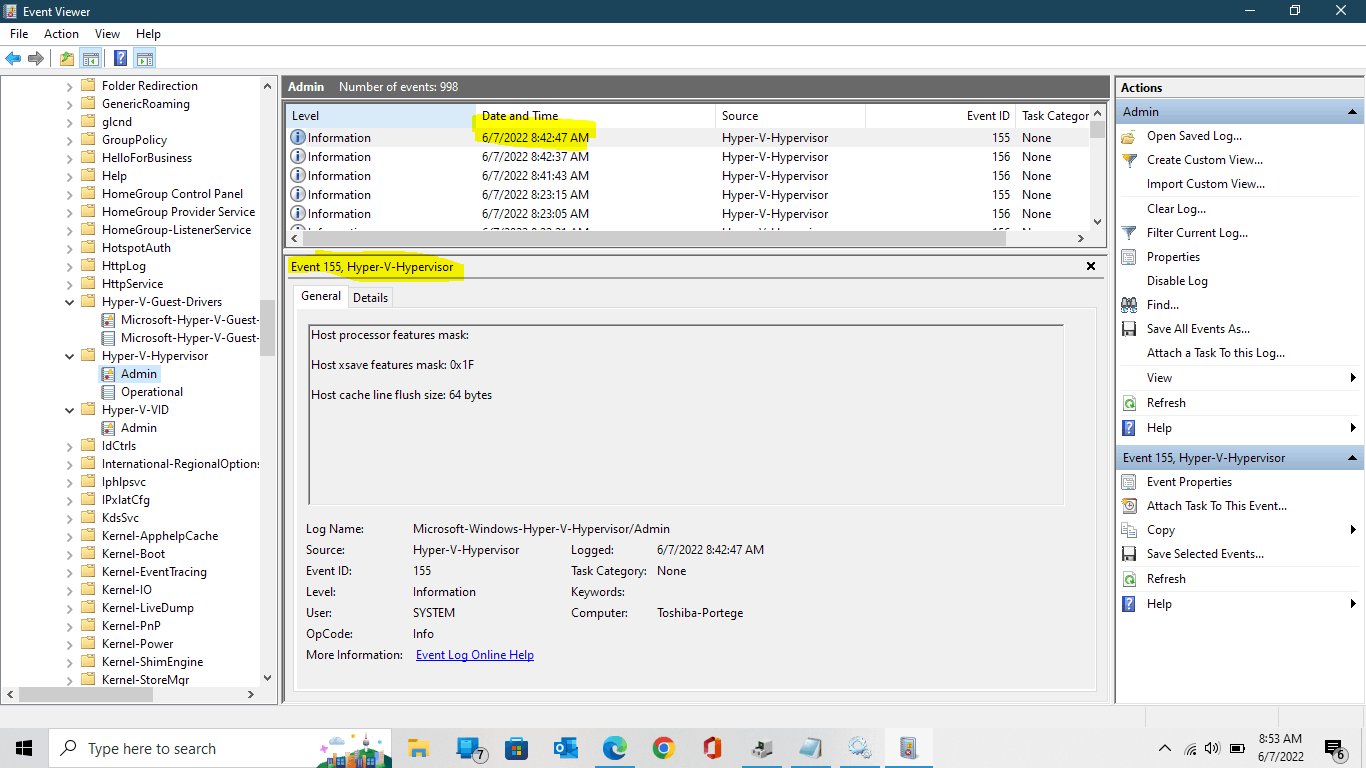Click the volume speaker tray icon
This screenshot has height=768, width=1366.
pos(1212,748)
